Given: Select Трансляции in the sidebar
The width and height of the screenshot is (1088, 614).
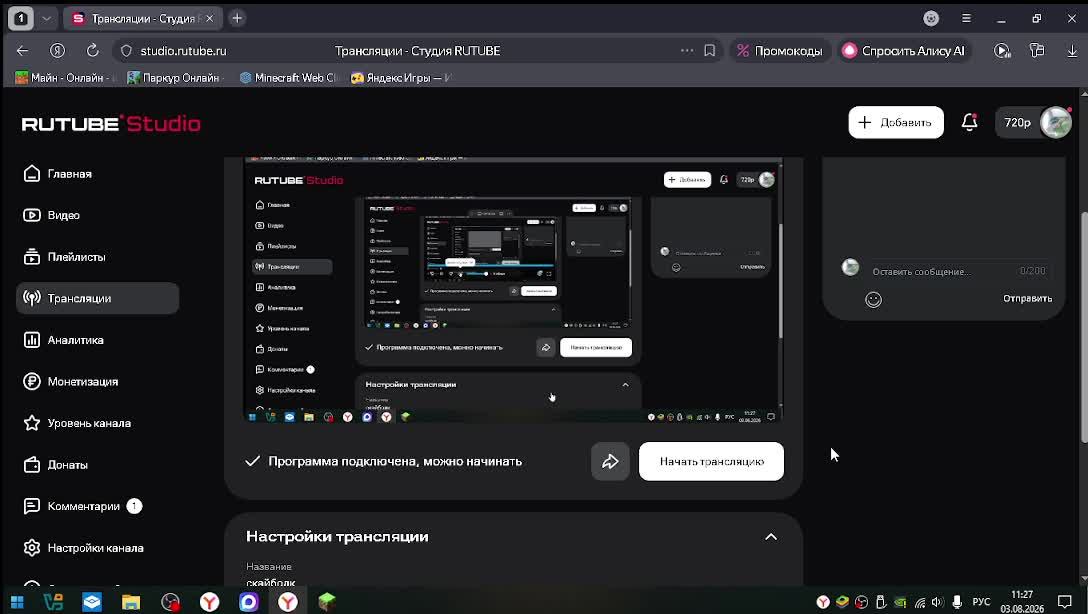Looking at the screenshot, I should (97, 298).
